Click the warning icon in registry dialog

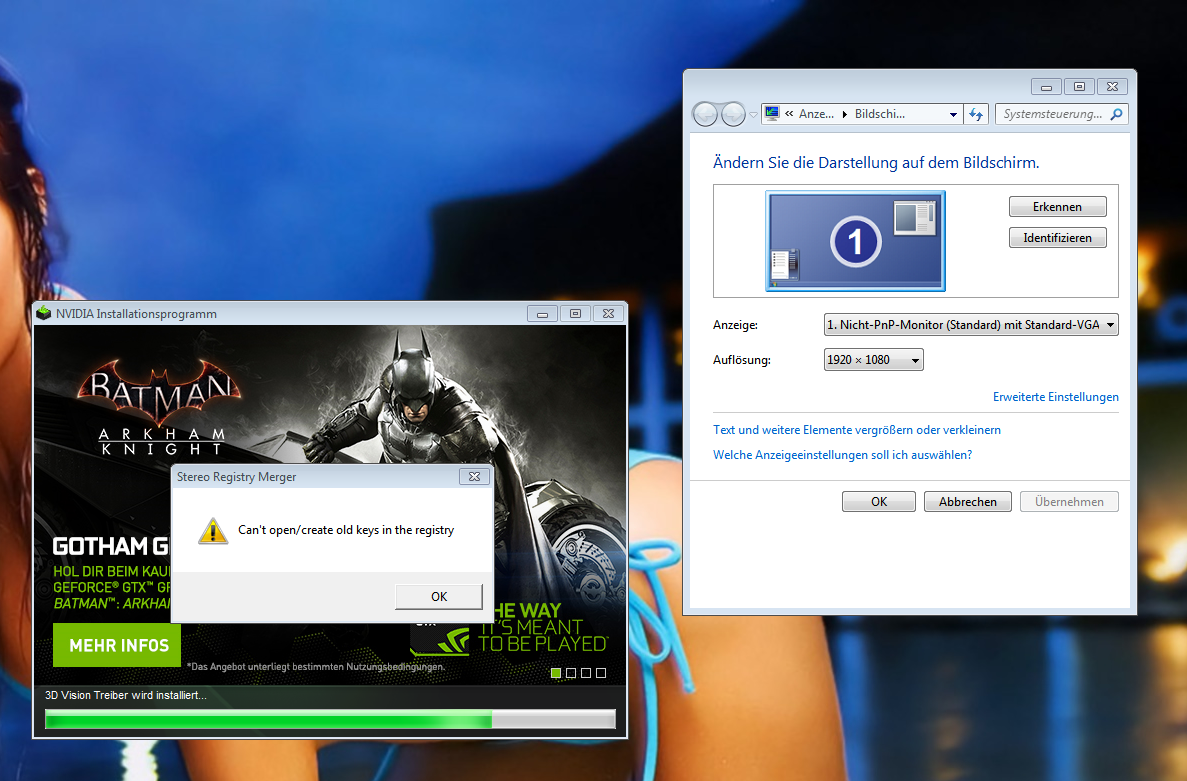[213, 531]
